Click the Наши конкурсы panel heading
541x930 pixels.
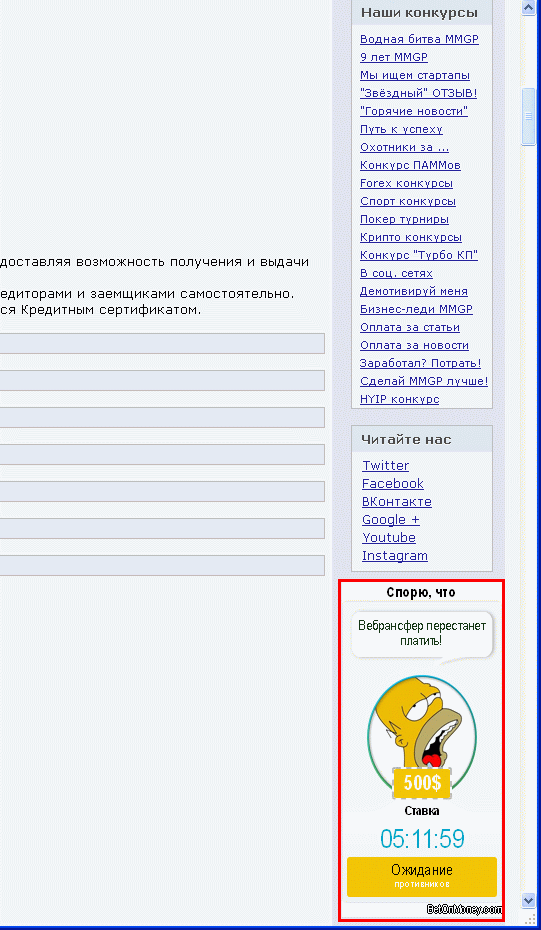(419, 13)
